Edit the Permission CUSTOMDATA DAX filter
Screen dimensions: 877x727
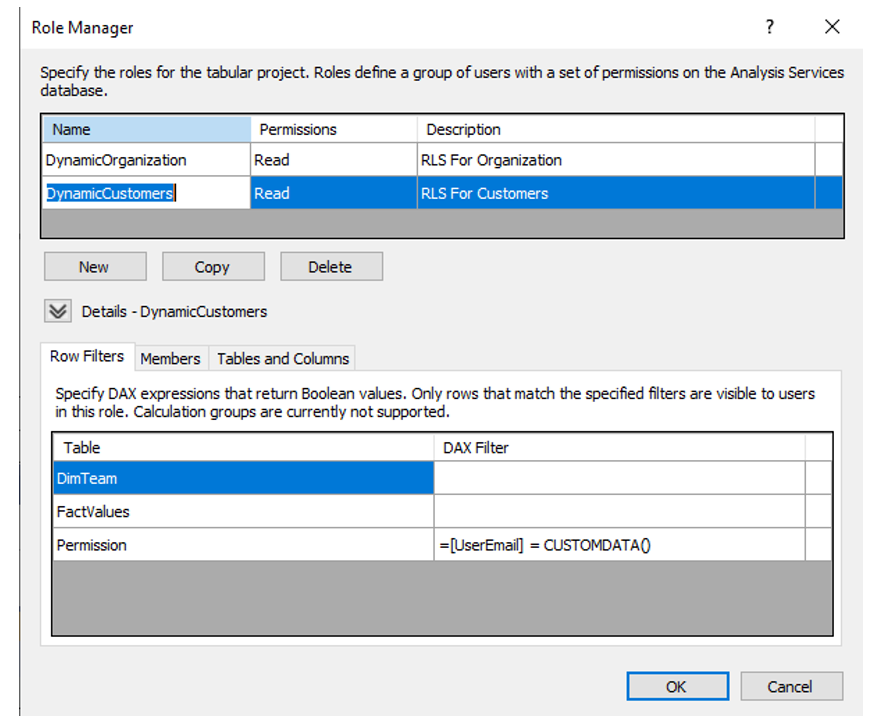pyautogui.click(x=620, y=545)
